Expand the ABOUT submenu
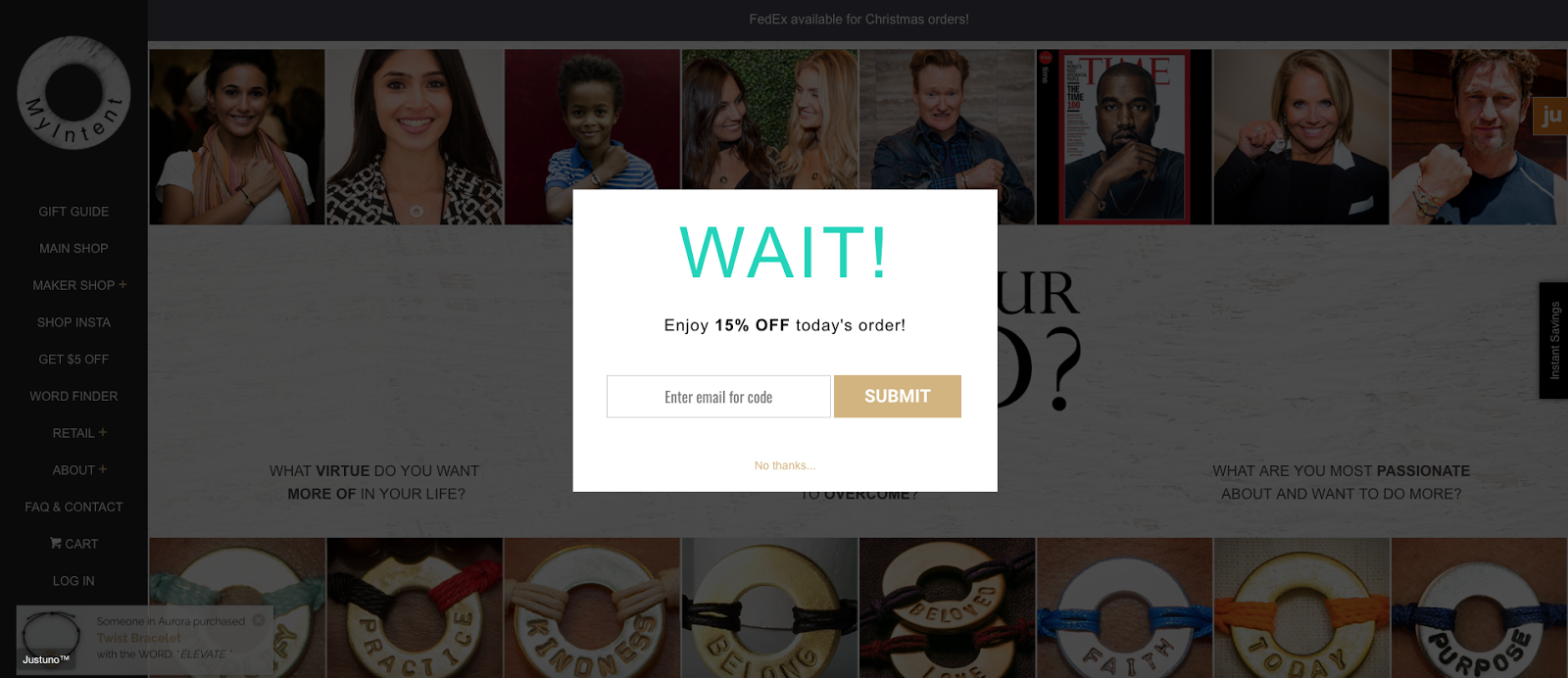Screen dimensions: 1568x678 103,469
